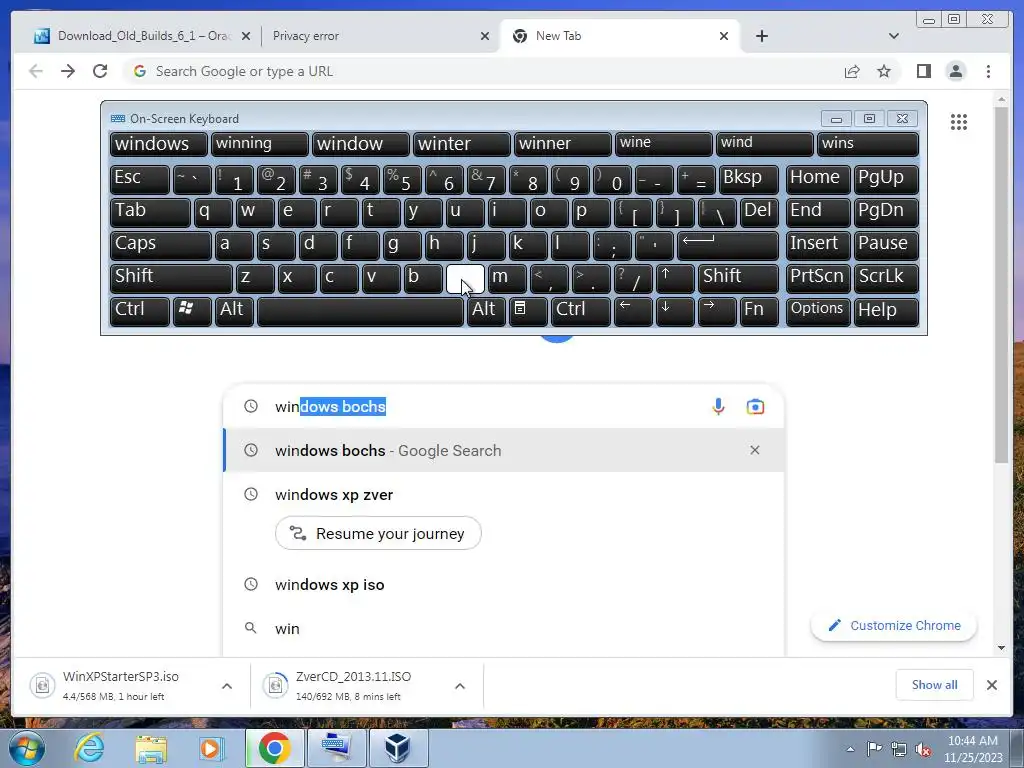The image size is (1024, 768).
Task: Toggle the right Ctrl key
Action: (x=581, y=311)
